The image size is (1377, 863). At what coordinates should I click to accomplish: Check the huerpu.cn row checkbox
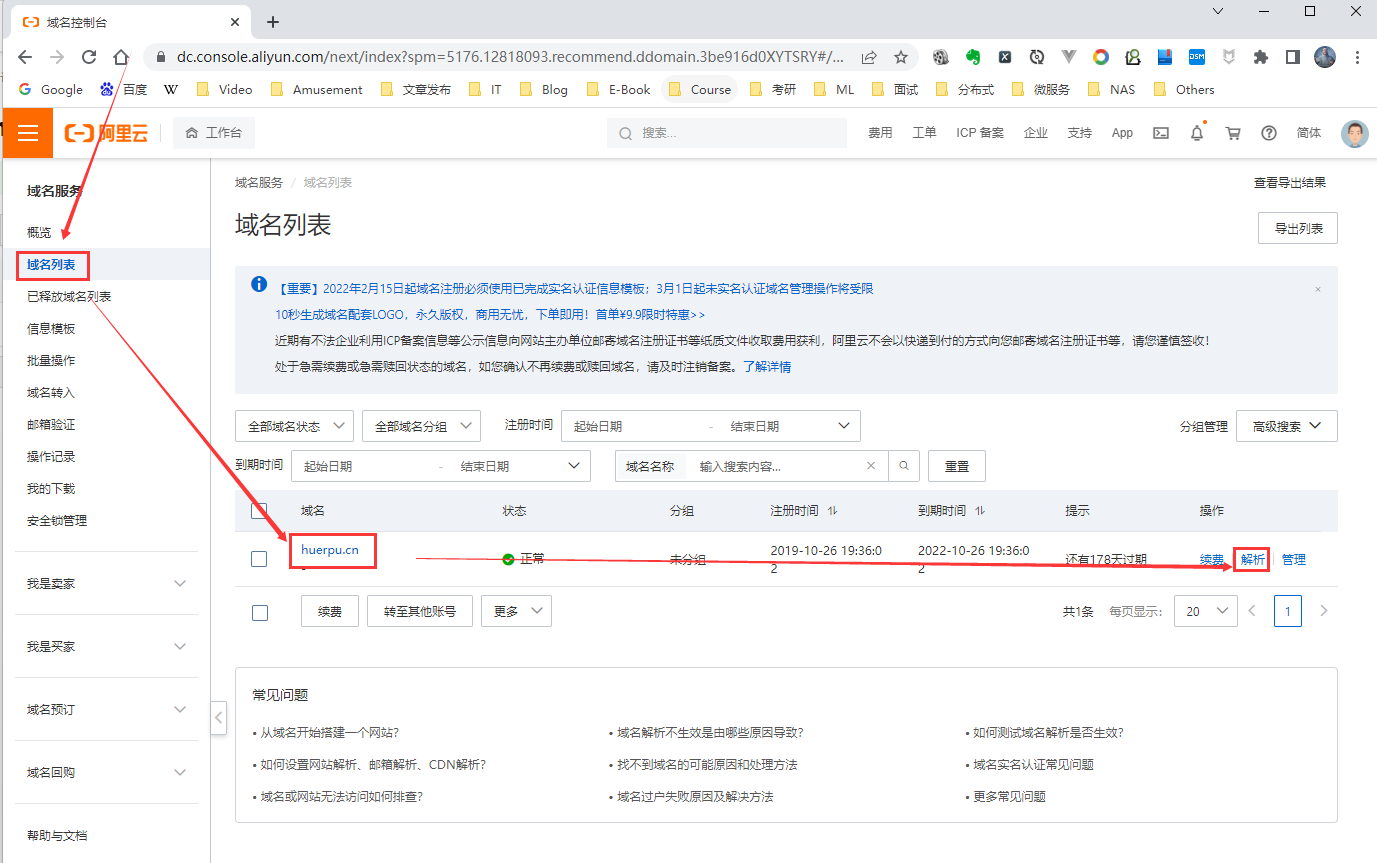click(259, 559)
